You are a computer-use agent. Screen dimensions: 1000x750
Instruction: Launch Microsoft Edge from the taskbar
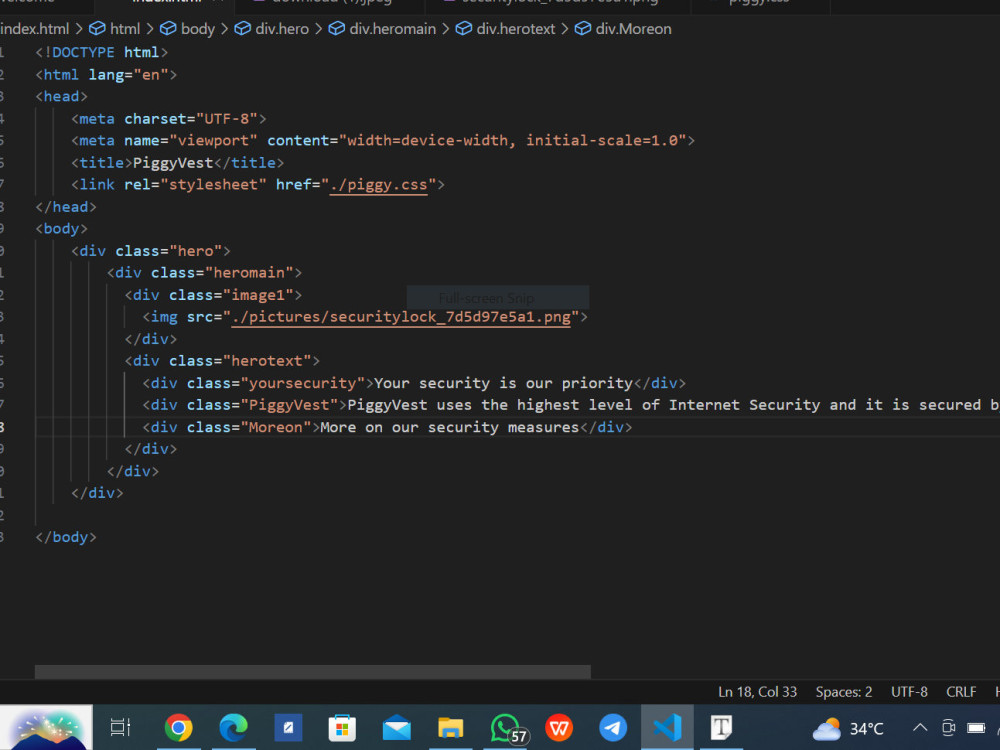(x=233, y=727)
